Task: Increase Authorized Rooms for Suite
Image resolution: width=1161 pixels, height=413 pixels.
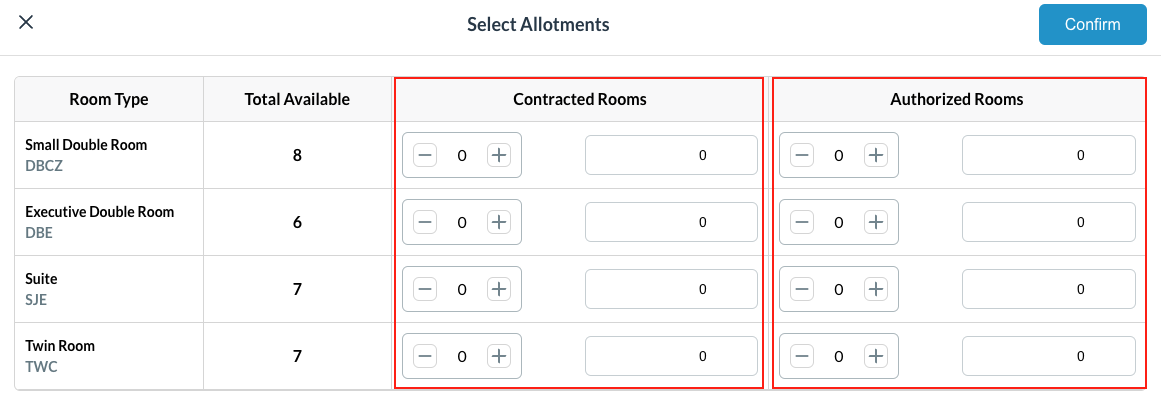Action: click(876, 289)
